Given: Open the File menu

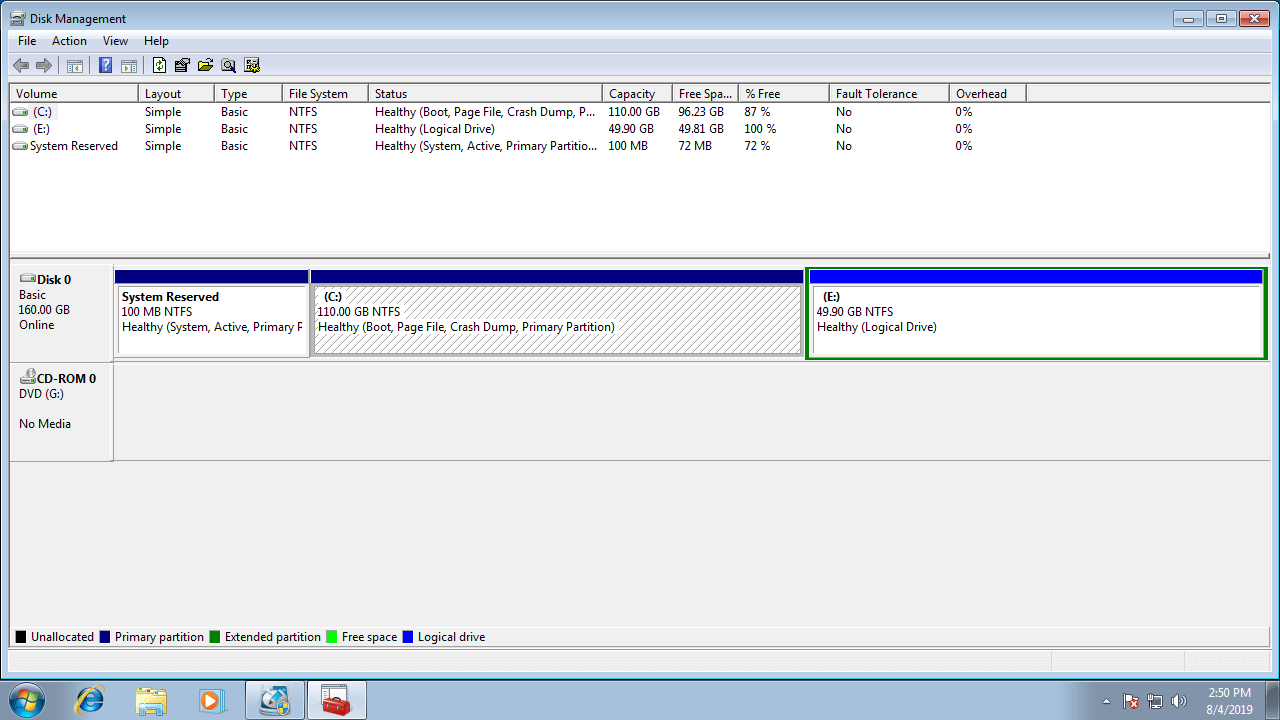Looking at the screenshot, I should [27, 41].
